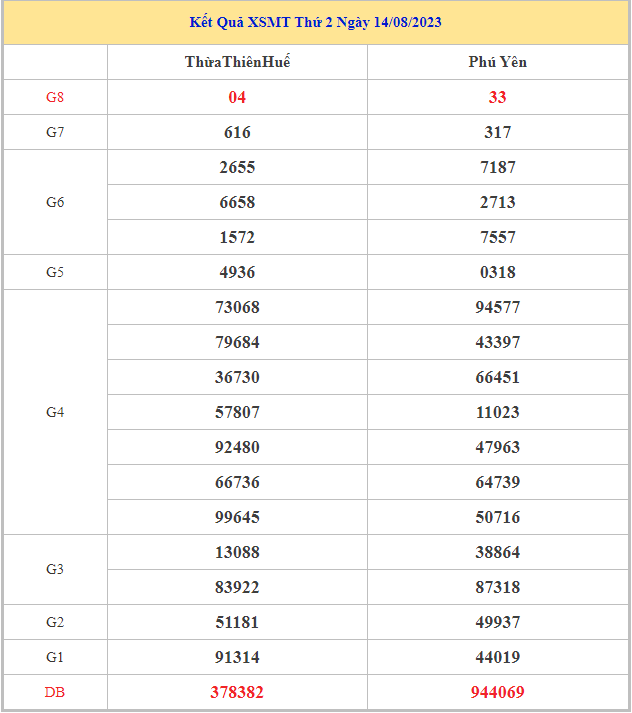The height and width of the screenshot is (713, 632).
Task: Click the DB special prize label
Action: pyautogui.click(x=55, y=692)
